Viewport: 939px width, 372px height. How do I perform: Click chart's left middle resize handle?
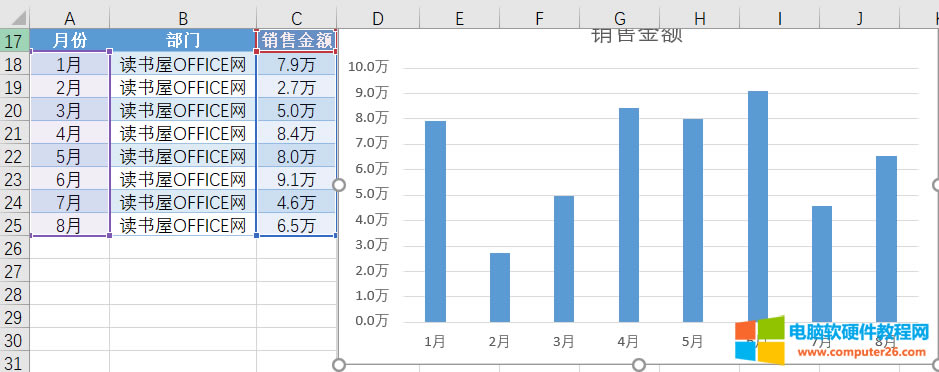click(x=338, y=185)
